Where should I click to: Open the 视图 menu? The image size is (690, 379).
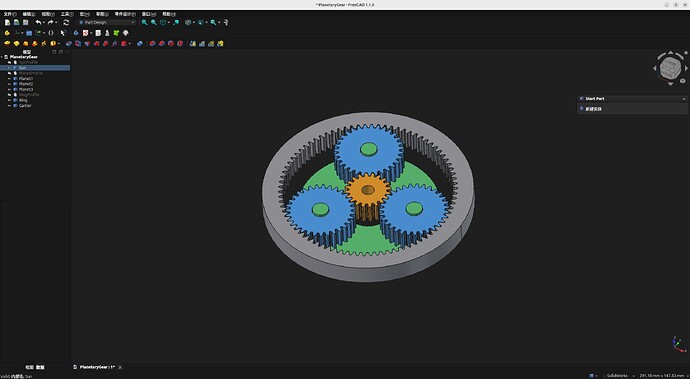48,14
